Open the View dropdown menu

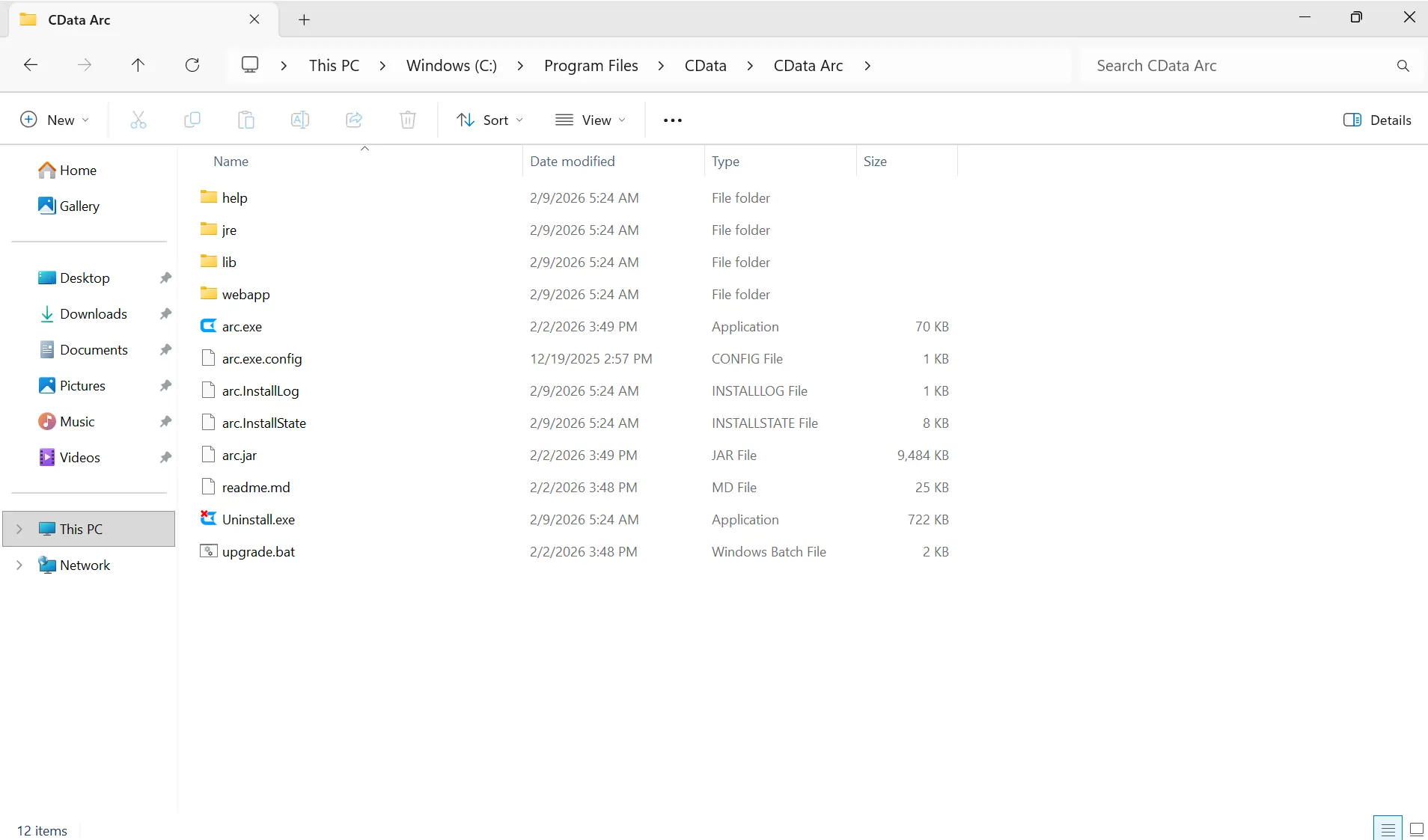click(x=591, y=120)
